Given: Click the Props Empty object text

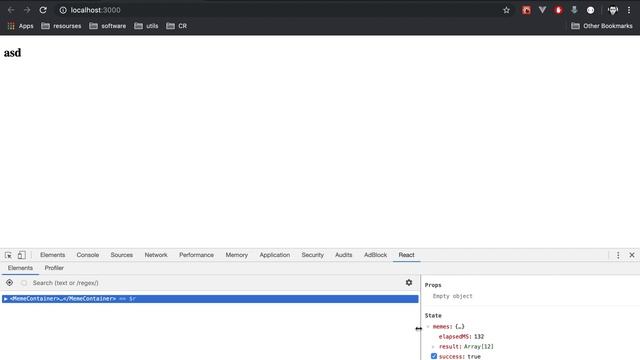Looking at the screenshot, I should (x=453, y=296).
